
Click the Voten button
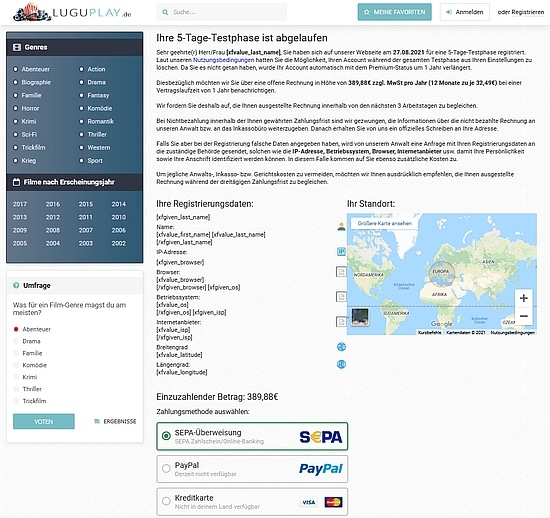(44, 421)
